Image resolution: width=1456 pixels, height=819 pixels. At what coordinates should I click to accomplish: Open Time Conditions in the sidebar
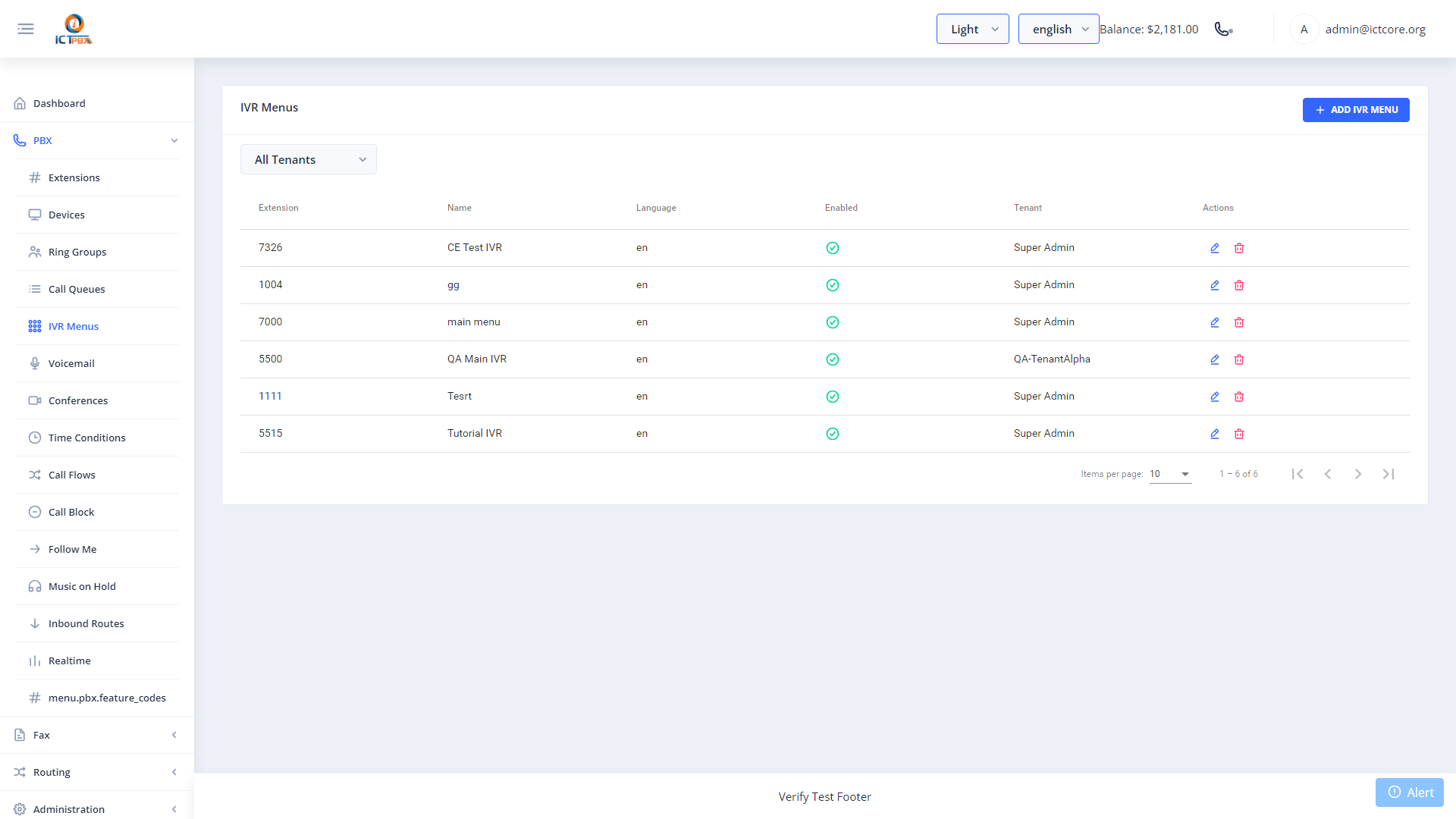(x=97, y=438)
